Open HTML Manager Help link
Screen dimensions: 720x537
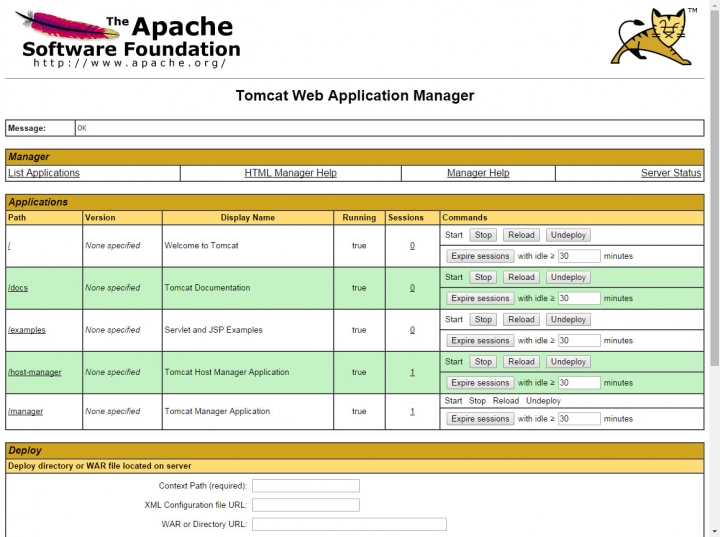[x=290, y=173]
